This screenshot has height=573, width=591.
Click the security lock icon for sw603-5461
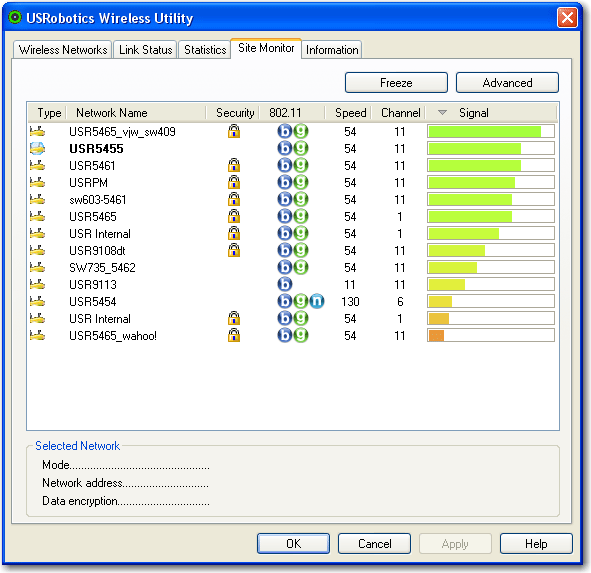(x=234, y=199)
